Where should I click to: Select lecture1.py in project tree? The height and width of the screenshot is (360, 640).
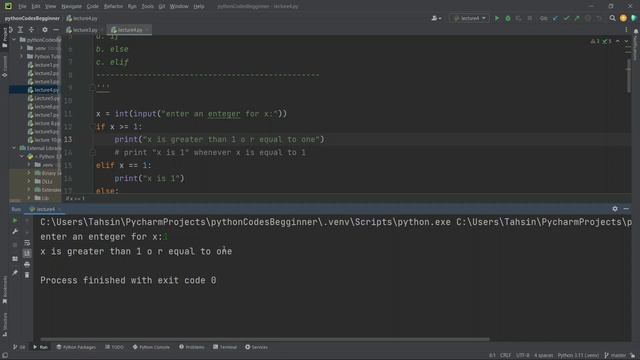pos(44,65)
